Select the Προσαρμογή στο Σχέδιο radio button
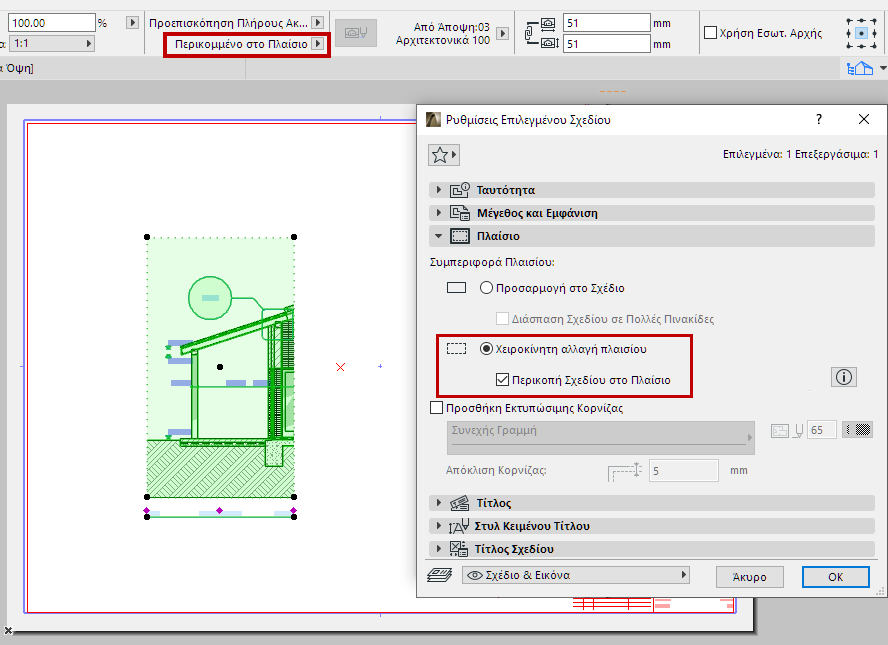888x645 pixels. pyautogui.click(x=486, y=288)
